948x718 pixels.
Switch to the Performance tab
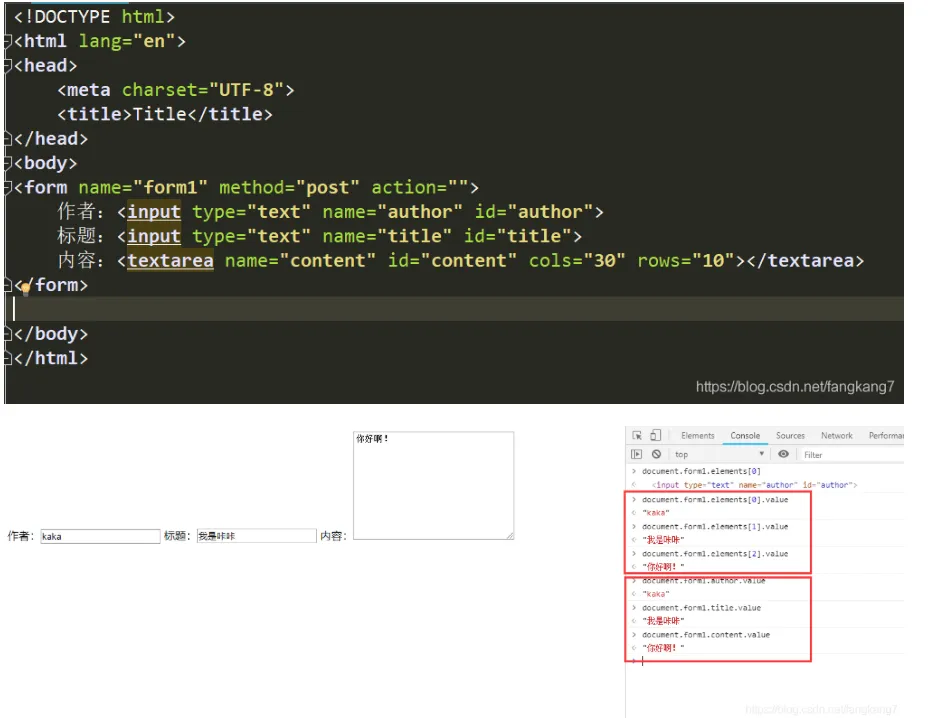coord(886,435)
